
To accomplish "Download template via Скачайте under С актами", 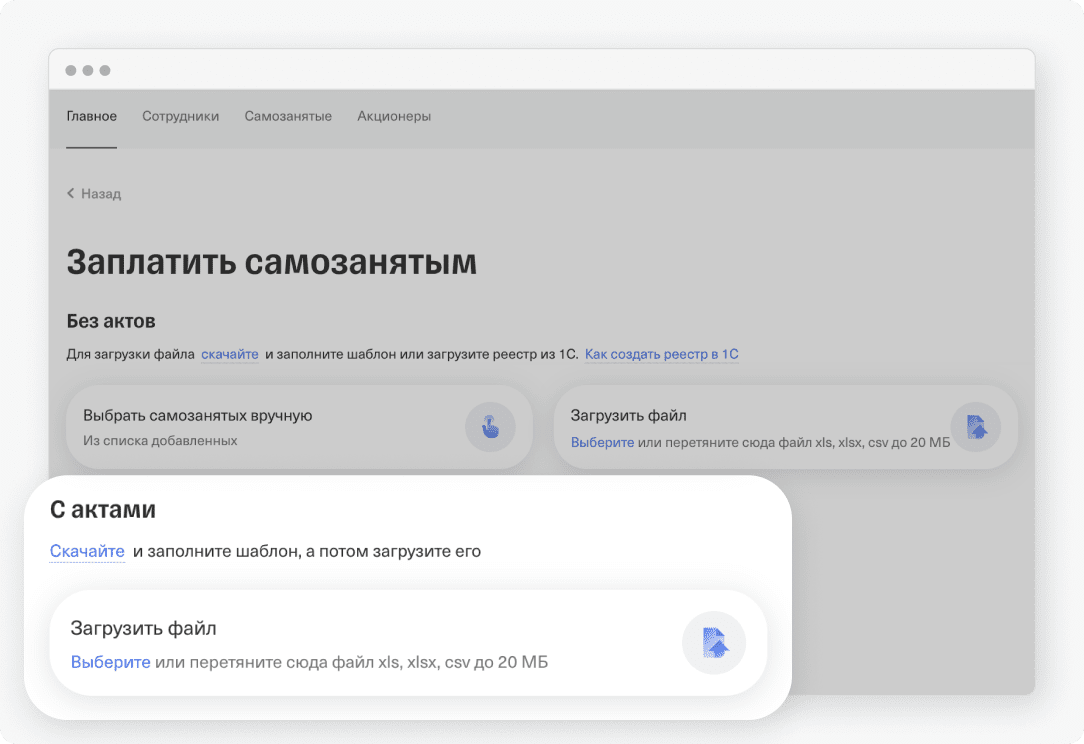I will (x=87, y=552).
